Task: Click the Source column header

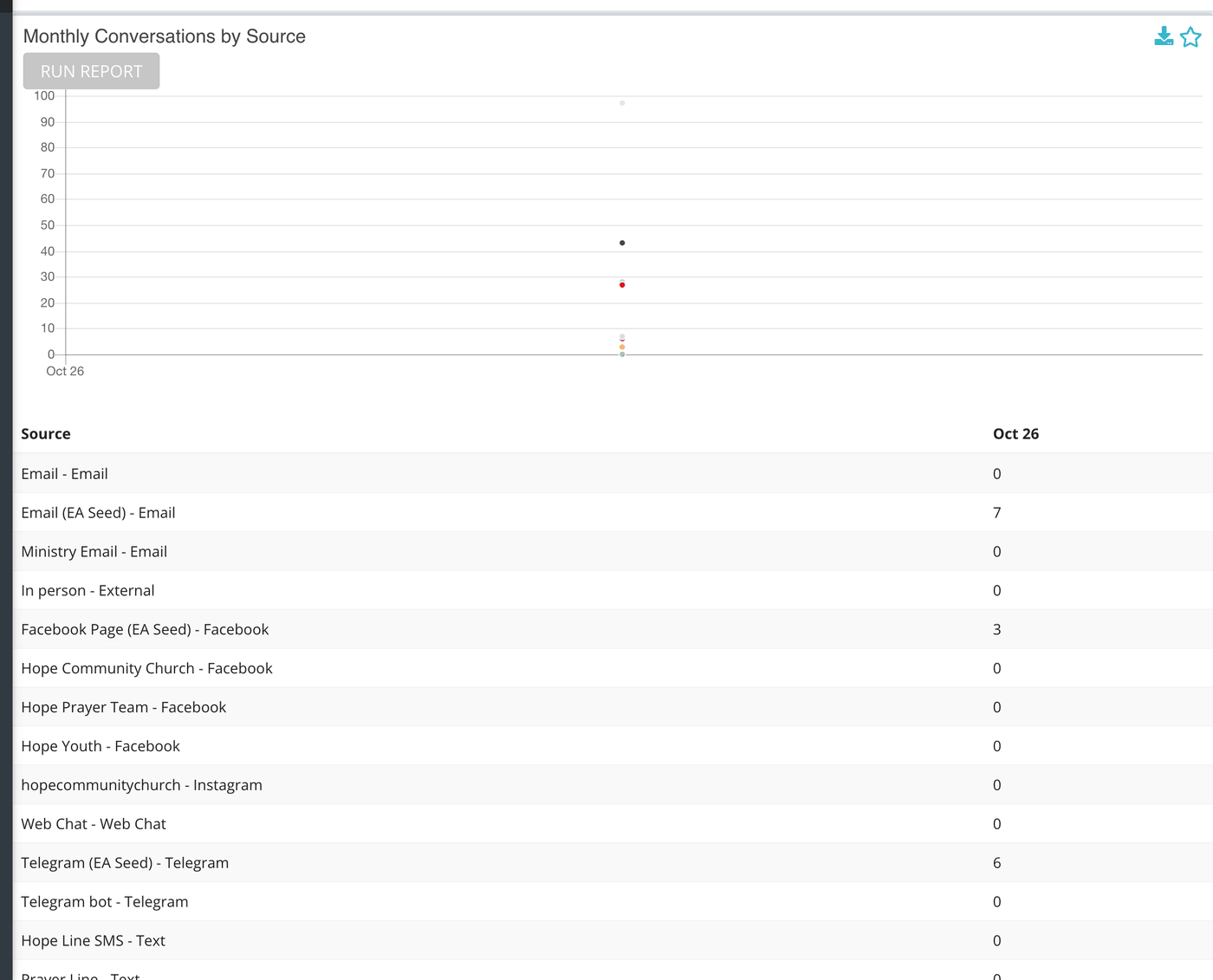Action: [46, 434]
